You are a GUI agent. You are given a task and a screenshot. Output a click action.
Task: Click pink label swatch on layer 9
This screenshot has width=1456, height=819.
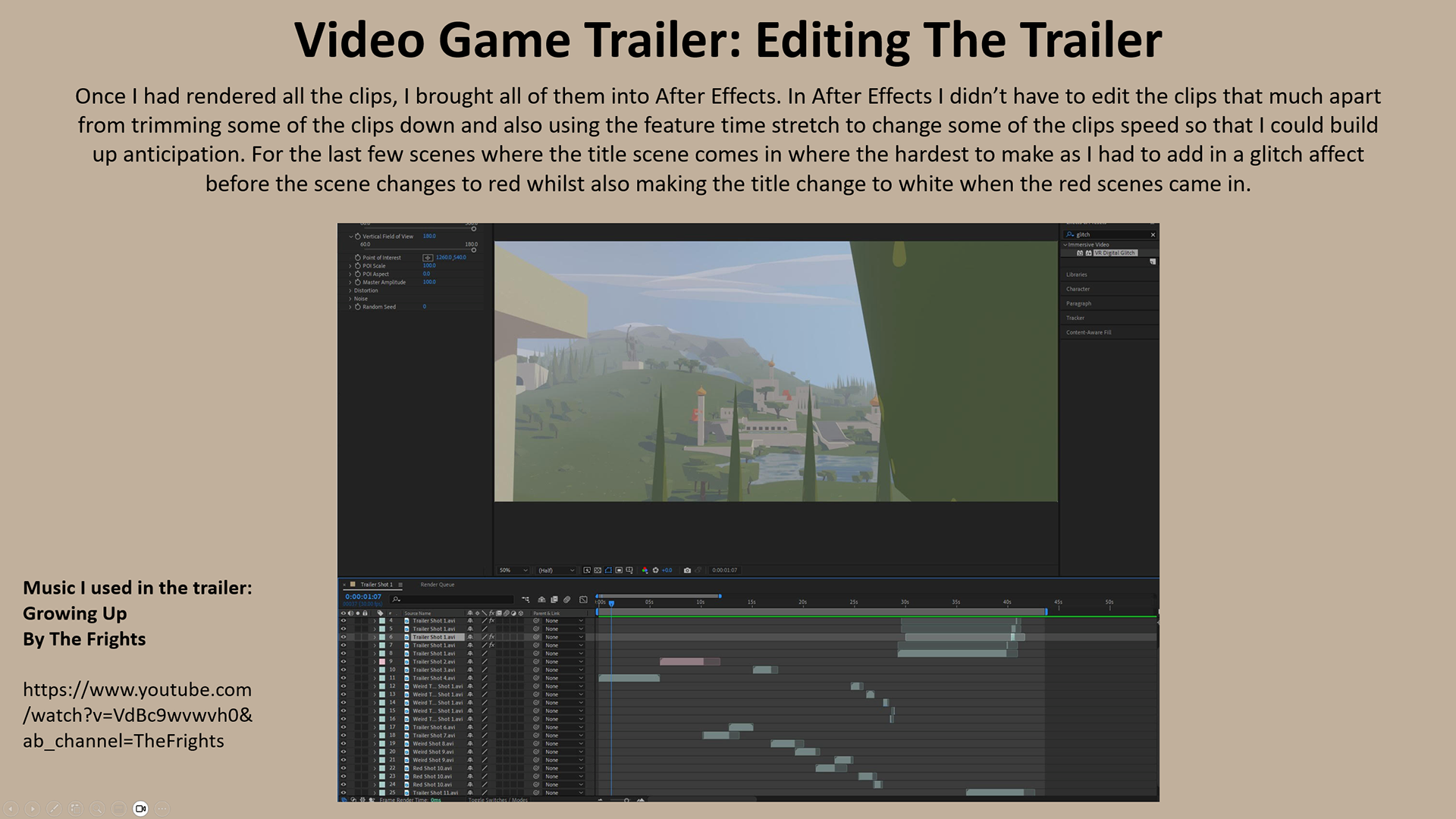pos(382,661)
